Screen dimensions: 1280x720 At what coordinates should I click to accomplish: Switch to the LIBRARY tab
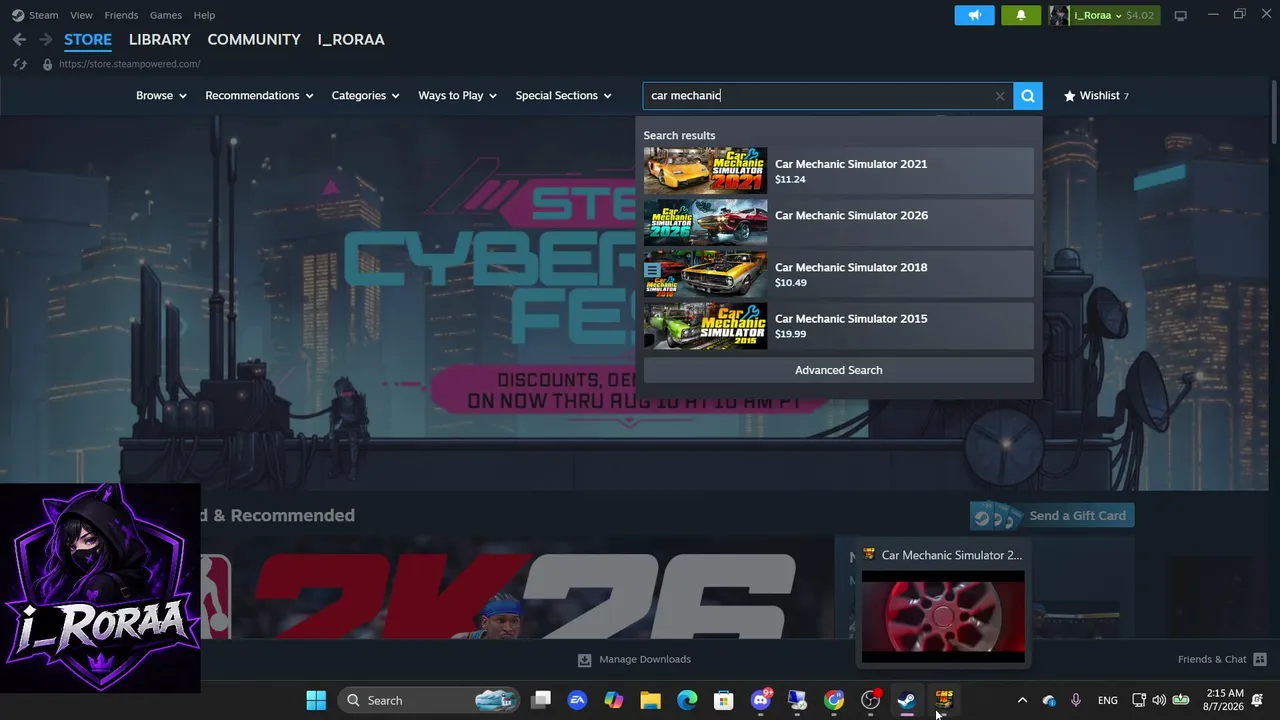pos(160,39)
